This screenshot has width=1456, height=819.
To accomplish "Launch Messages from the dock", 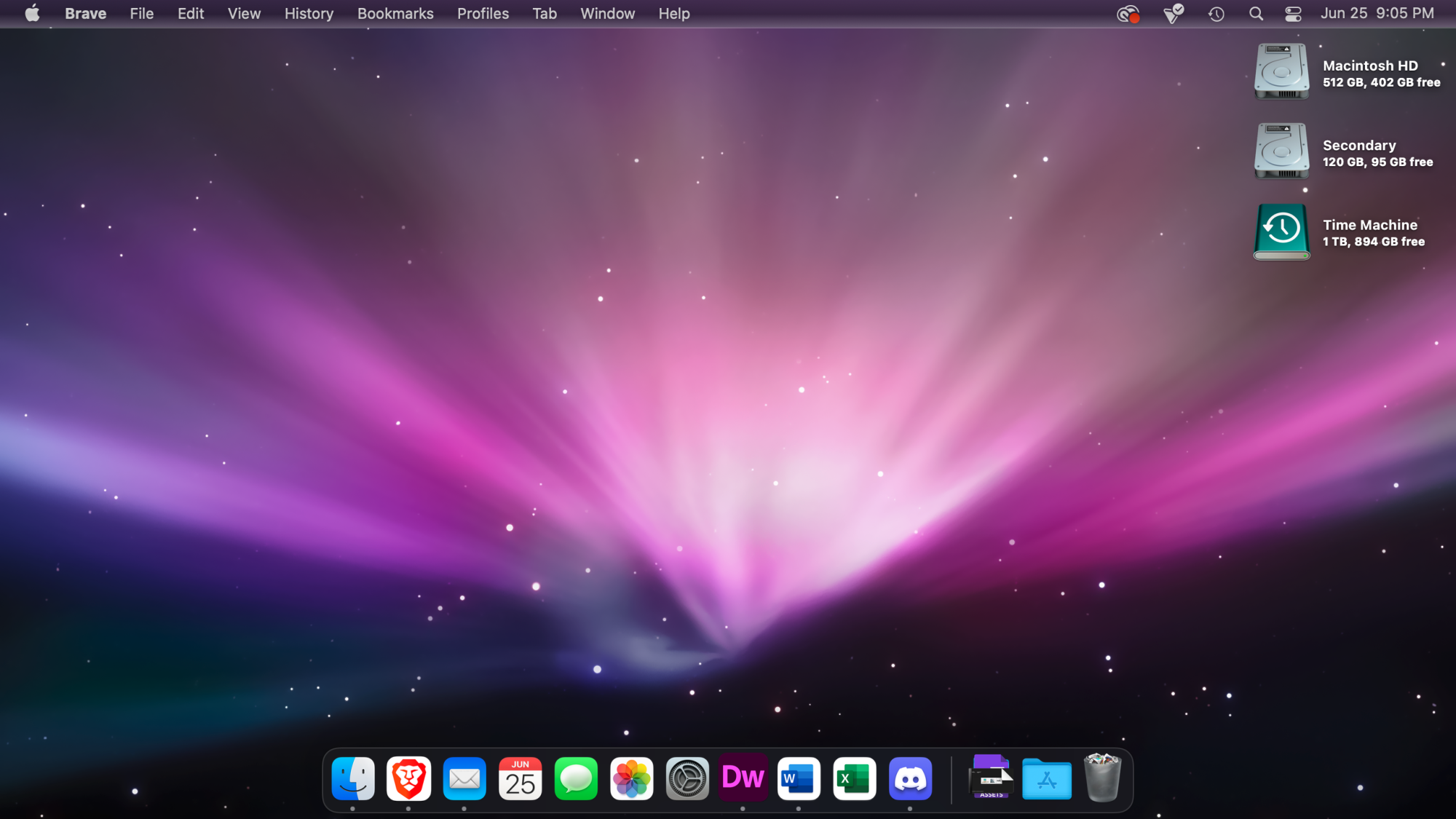I will 576,779.
